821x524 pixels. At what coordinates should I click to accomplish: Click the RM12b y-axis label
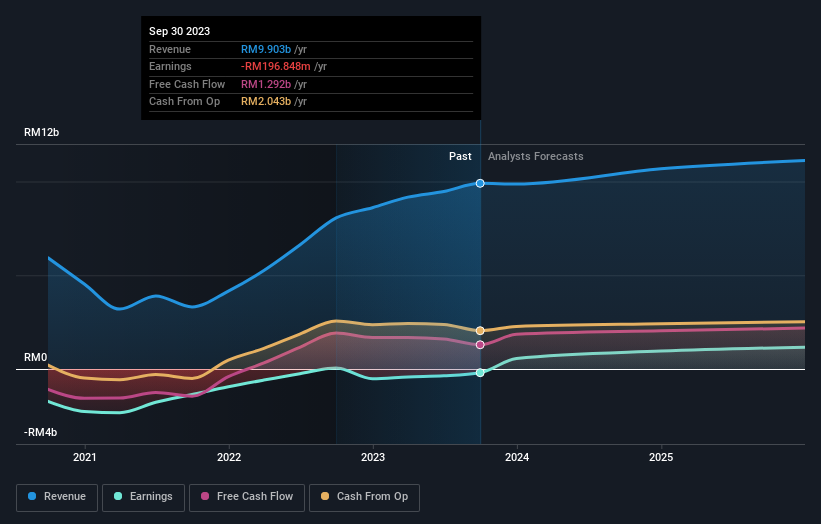[x=41, y=132]
